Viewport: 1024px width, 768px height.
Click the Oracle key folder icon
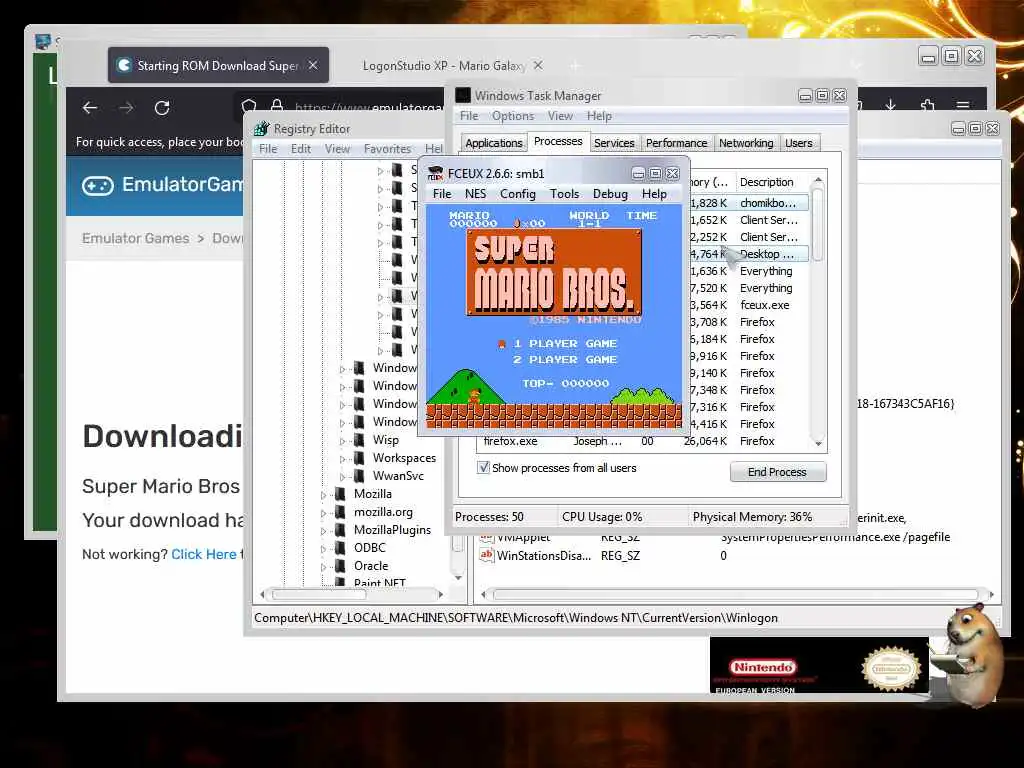coord(340,566)
